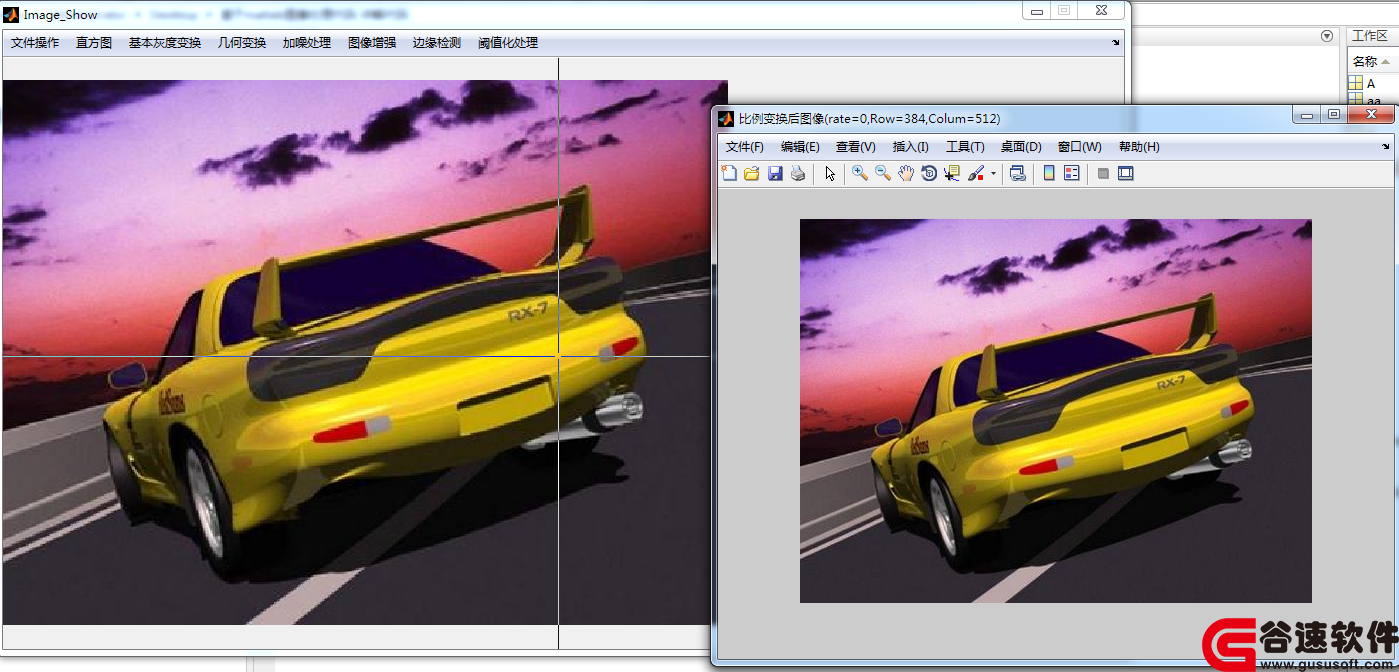Image resolution: width=1399 pixels, height=672 pixels.
Task: Sort workspace by the 名称 column header
Action: [1371, 61]
